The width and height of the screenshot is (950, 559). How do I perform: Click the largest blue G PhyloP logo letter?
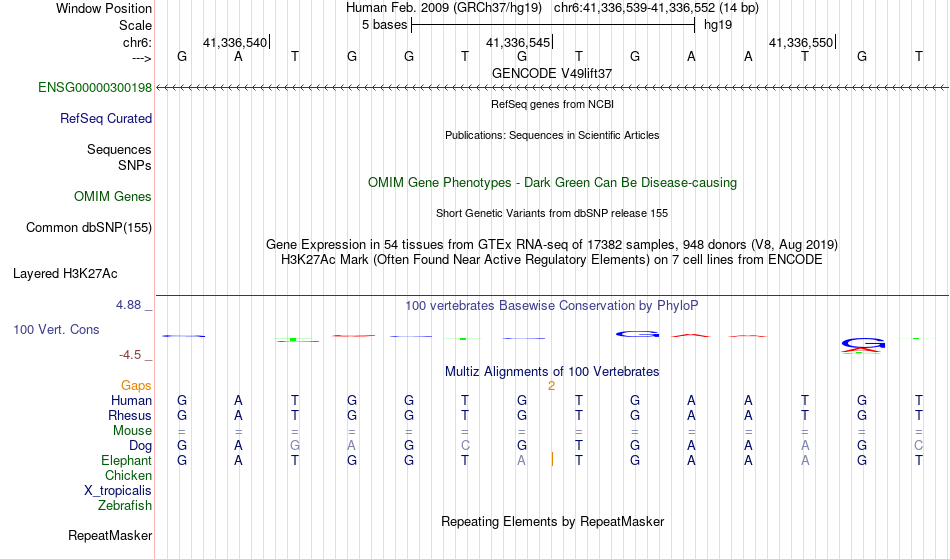tap(863, 343)
